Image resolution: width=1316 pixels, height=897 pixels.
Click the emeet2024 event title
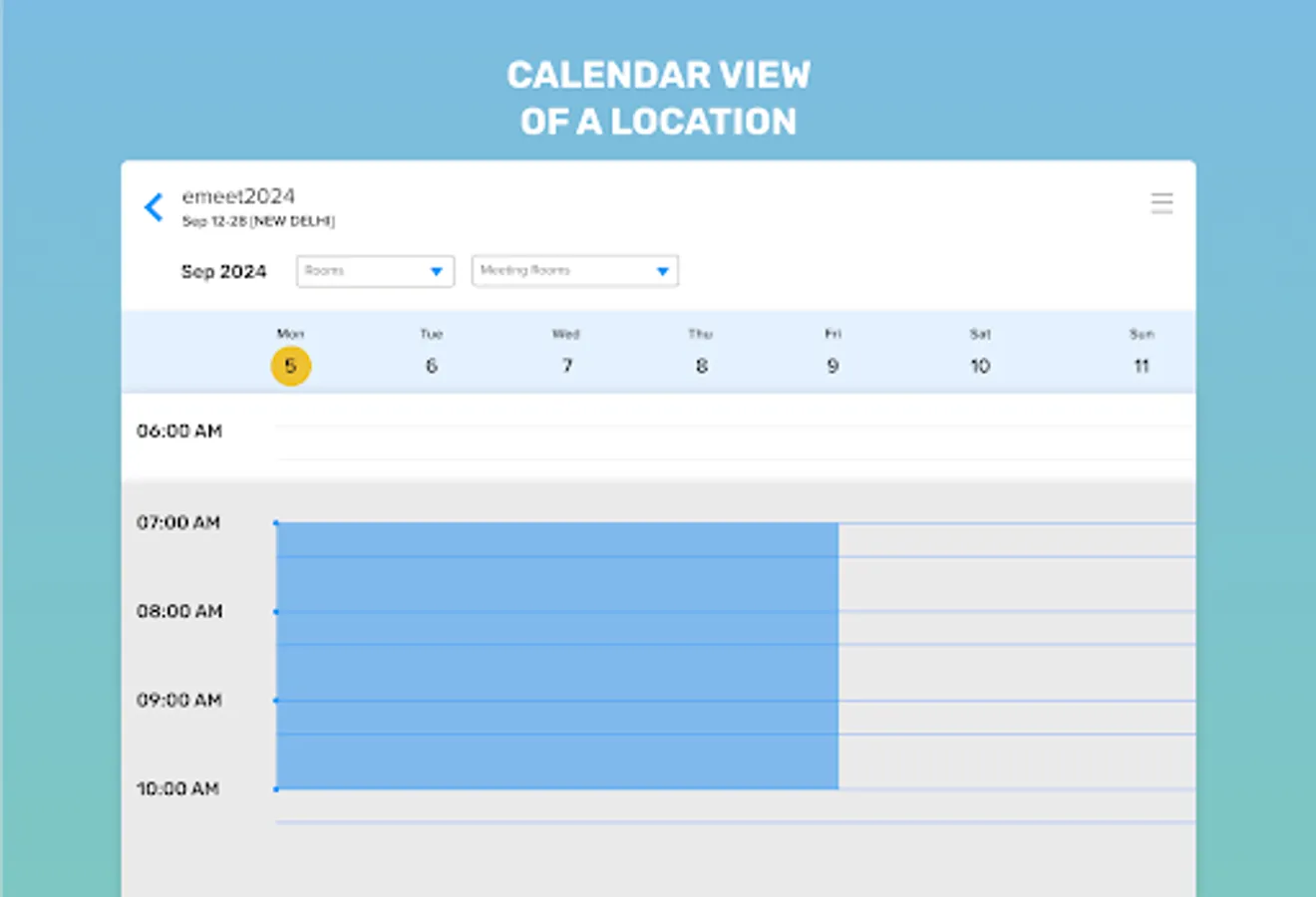pyautogui.click(x=239, y=195)
